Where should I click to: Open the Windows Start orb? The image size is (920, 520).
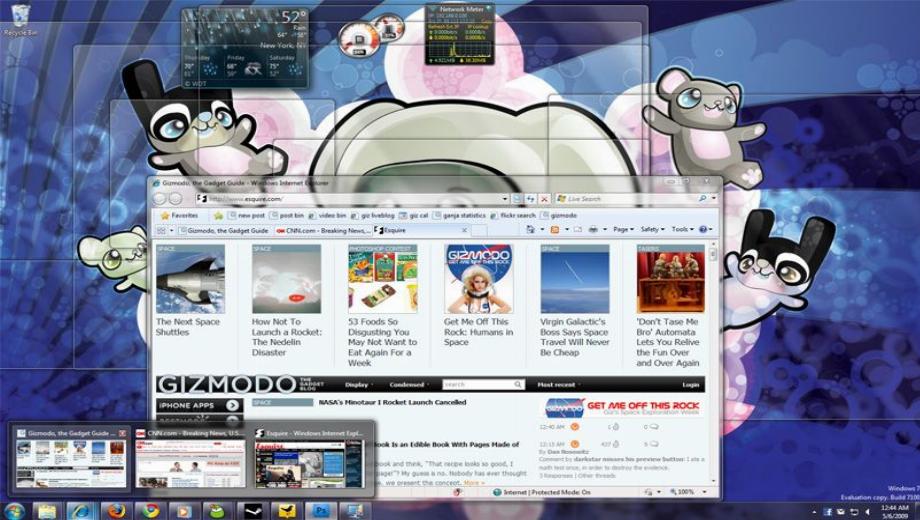click(14, 511)
